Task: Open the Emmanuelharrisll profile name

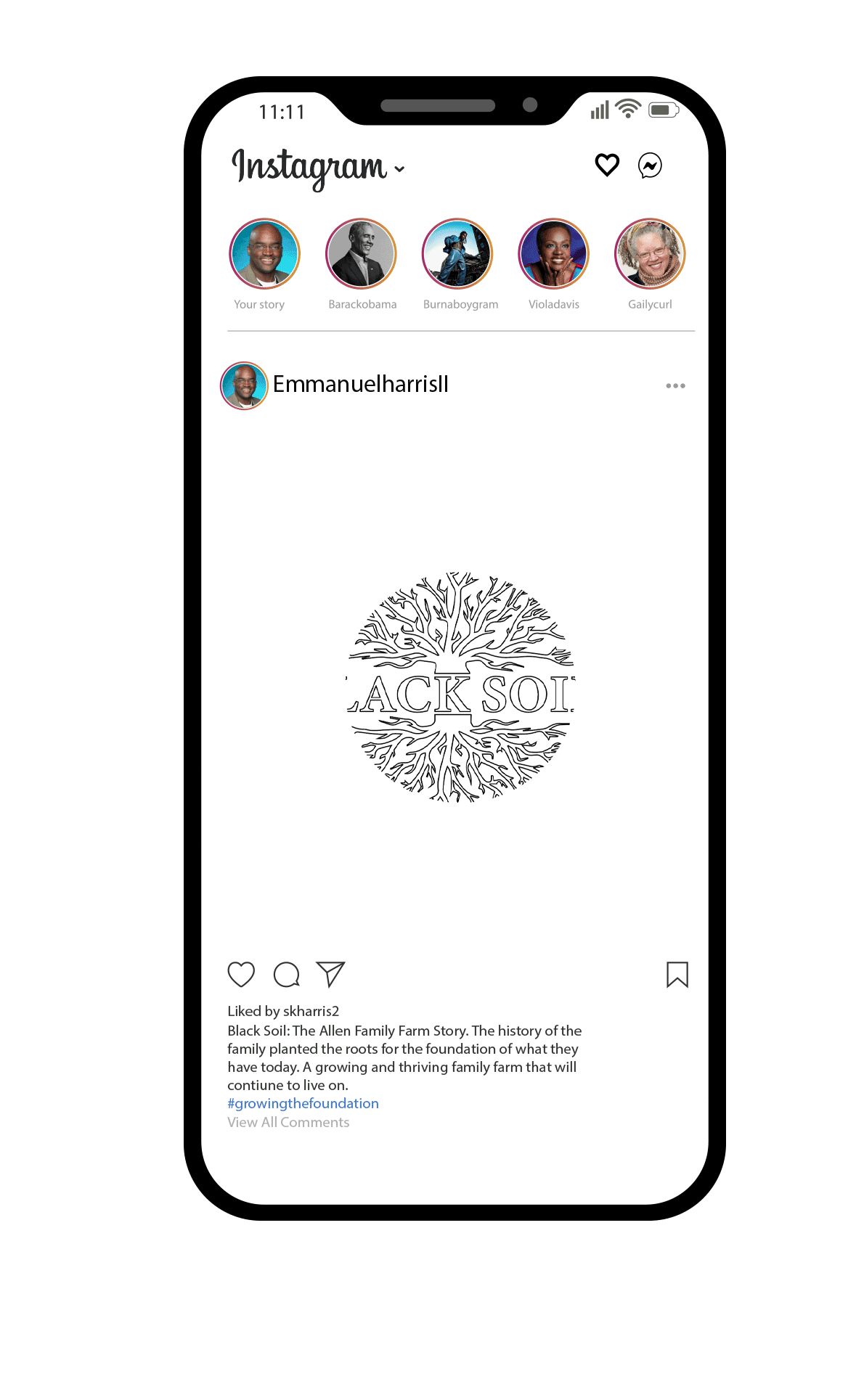Action: pyautogui.click(x=361, y=384)
